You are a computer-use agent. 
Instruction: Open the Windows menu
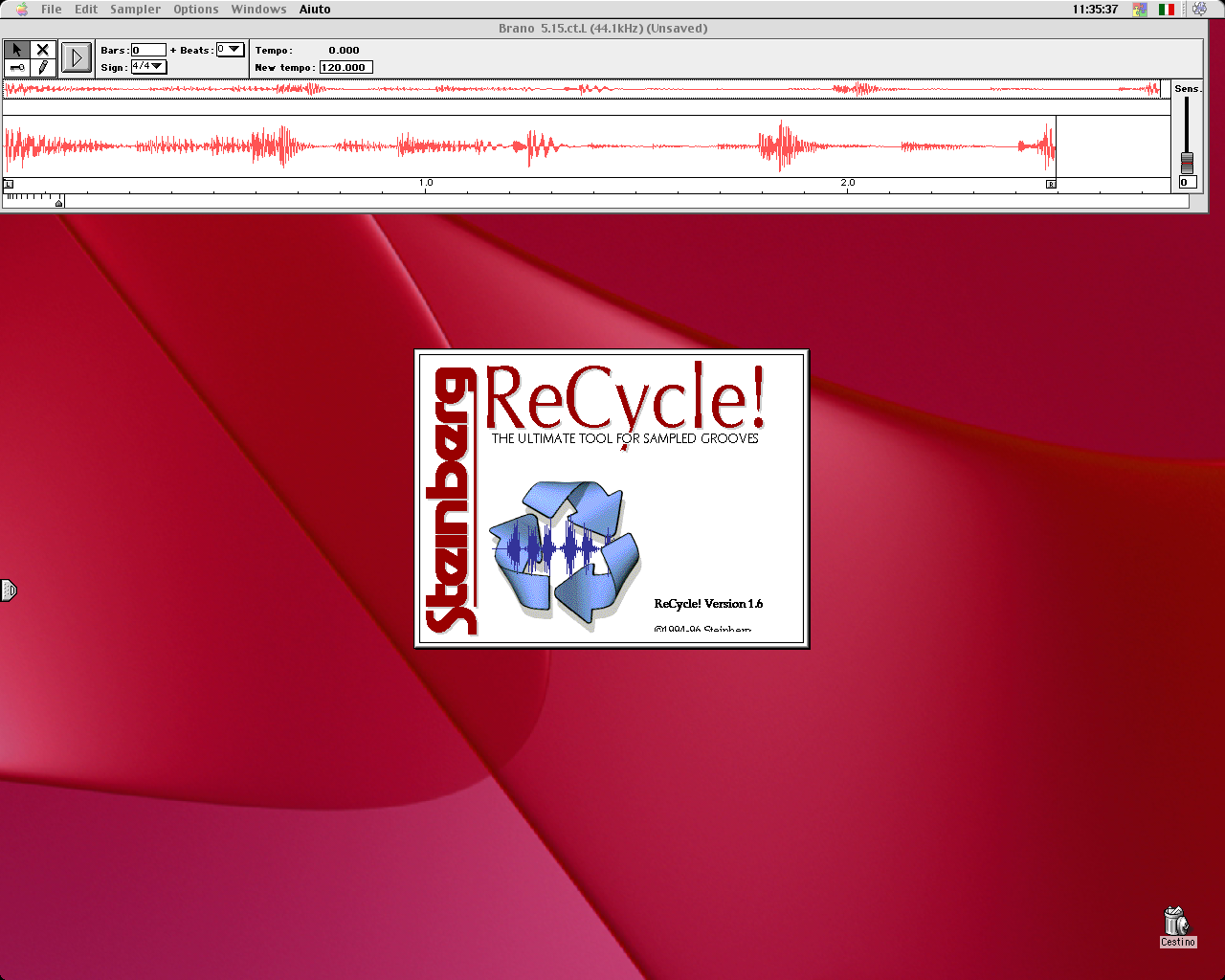pyautogui.click(x=258, y=9)
